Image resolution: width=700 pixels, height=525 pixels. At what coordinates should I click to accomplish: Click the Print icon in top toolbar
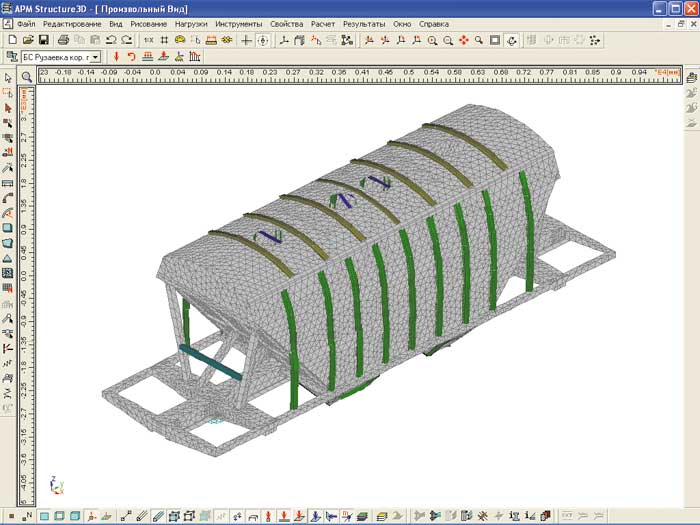tap(62, 40)
